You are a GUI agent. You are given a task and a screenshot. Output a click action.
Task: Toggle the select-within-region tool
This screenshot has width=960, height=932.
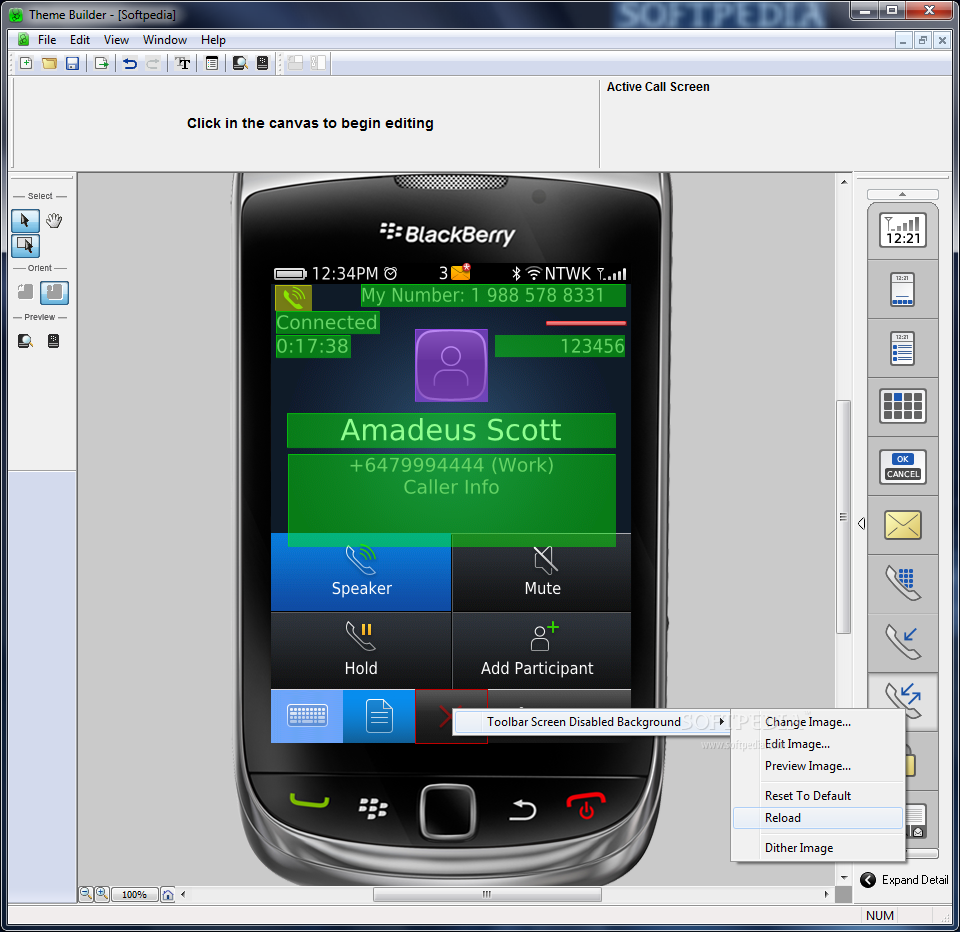tap(25, 245)
